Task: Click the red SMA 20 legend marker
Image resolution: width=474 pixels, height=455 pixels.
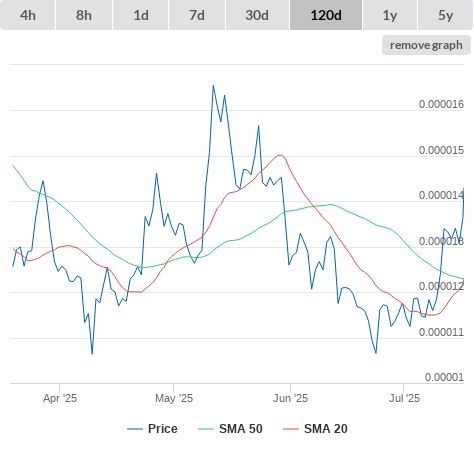Action: [291, 429]
